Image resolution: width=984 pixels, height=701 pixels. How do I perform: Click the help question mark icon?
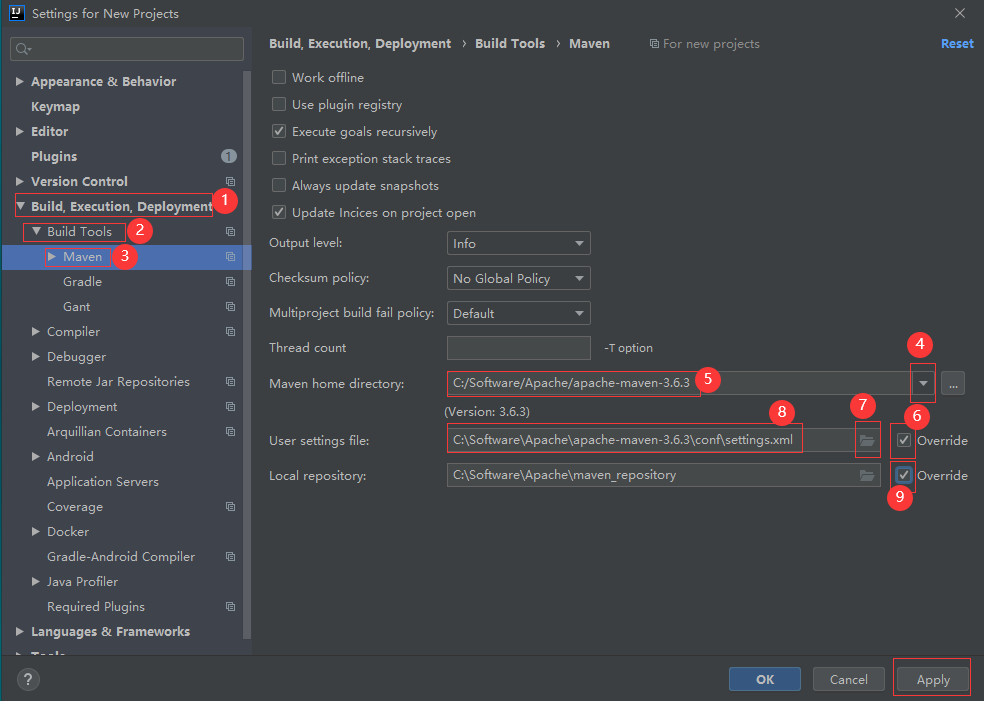(27, 680)
